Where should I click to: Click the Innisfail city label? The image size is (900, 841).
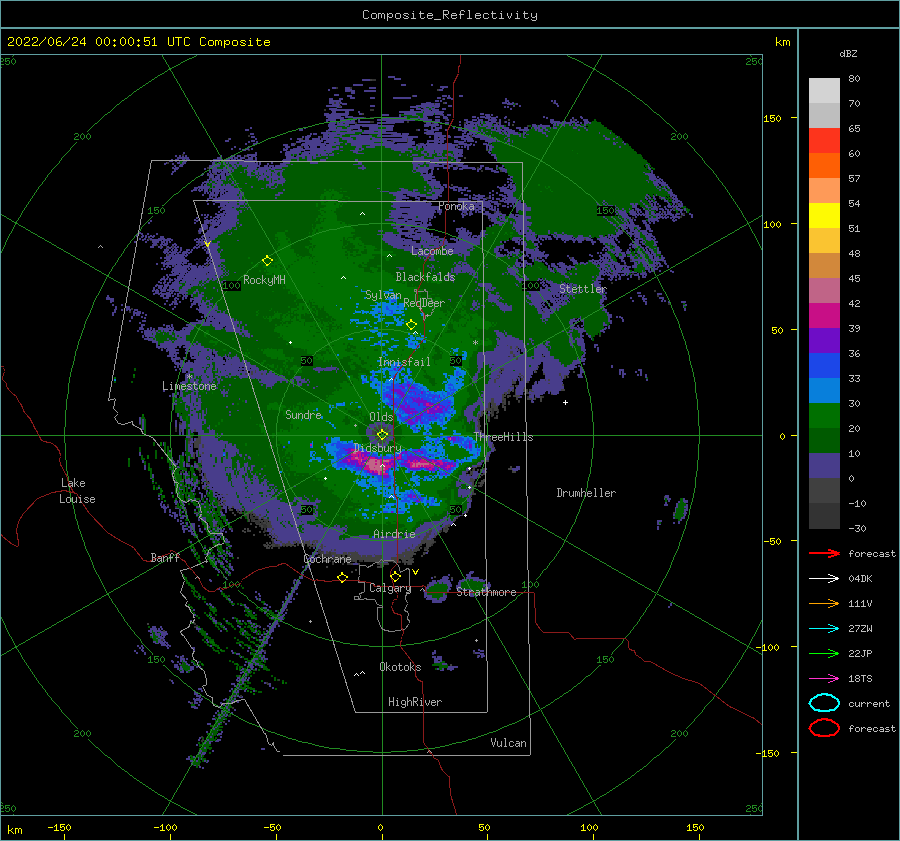click(404, 362)
